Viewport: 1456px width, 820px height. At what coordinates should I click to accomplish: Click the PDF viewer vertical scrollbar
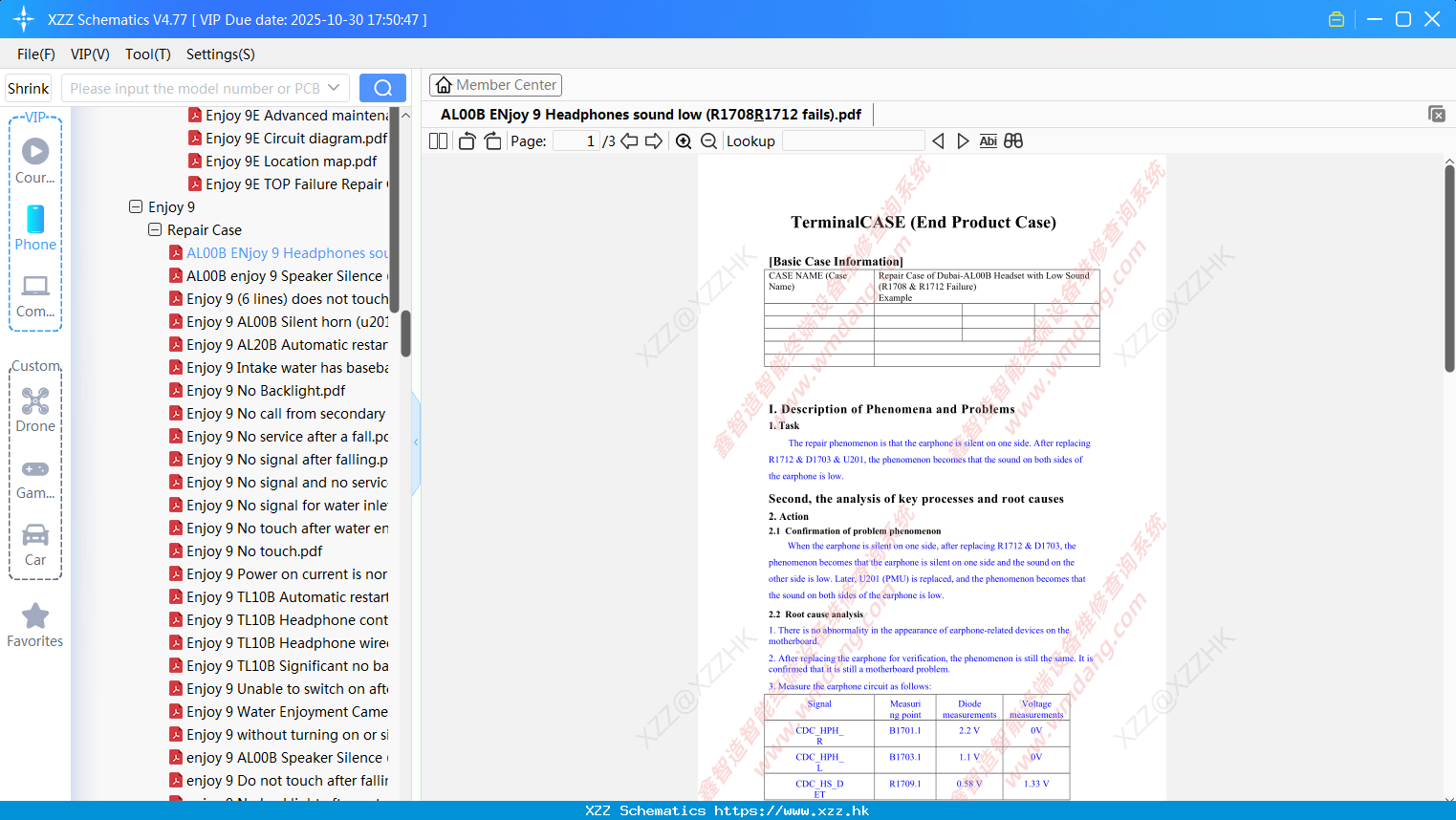point(1449,268)
